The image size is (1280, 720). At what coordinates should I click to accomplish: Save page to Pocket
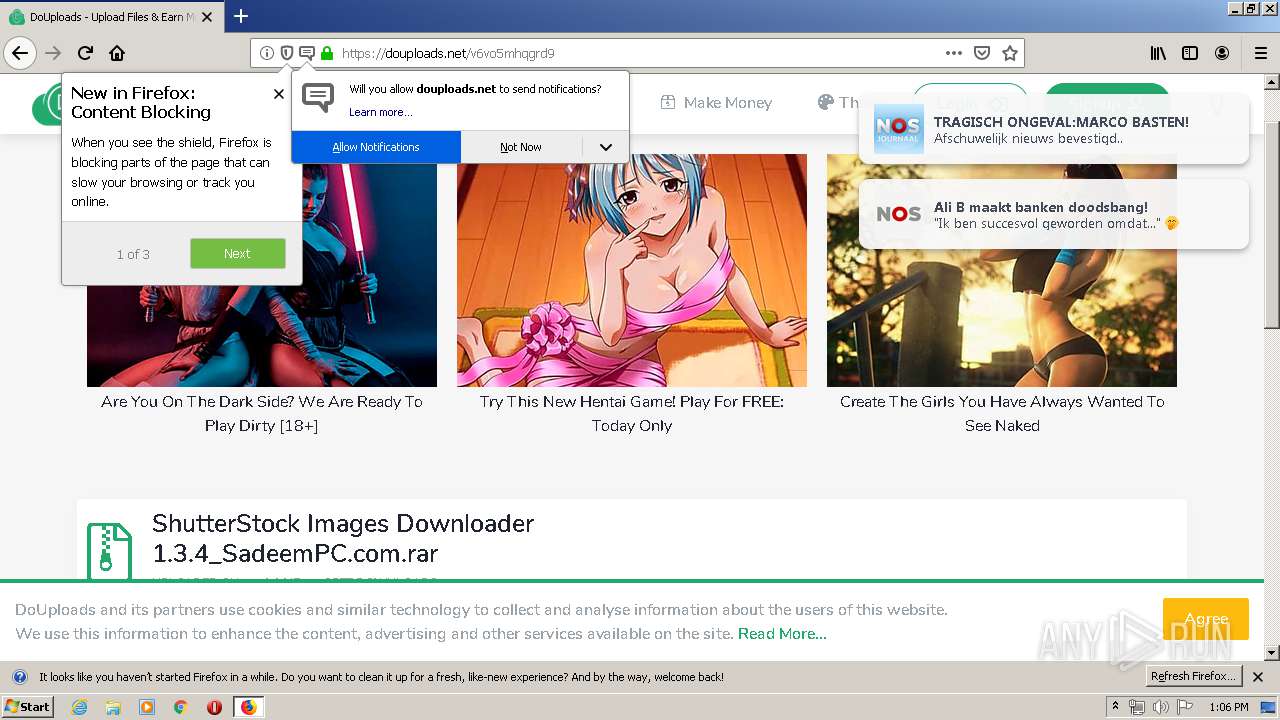click(982, 53)
